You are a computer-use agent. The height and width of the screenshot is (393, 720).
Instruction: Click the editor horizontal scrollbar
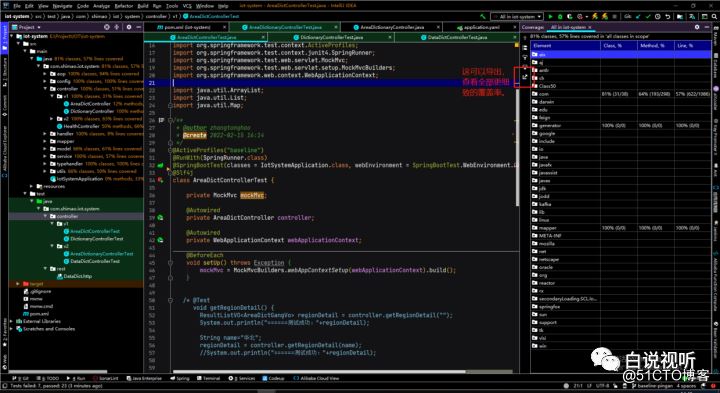[x=319, y=371]
